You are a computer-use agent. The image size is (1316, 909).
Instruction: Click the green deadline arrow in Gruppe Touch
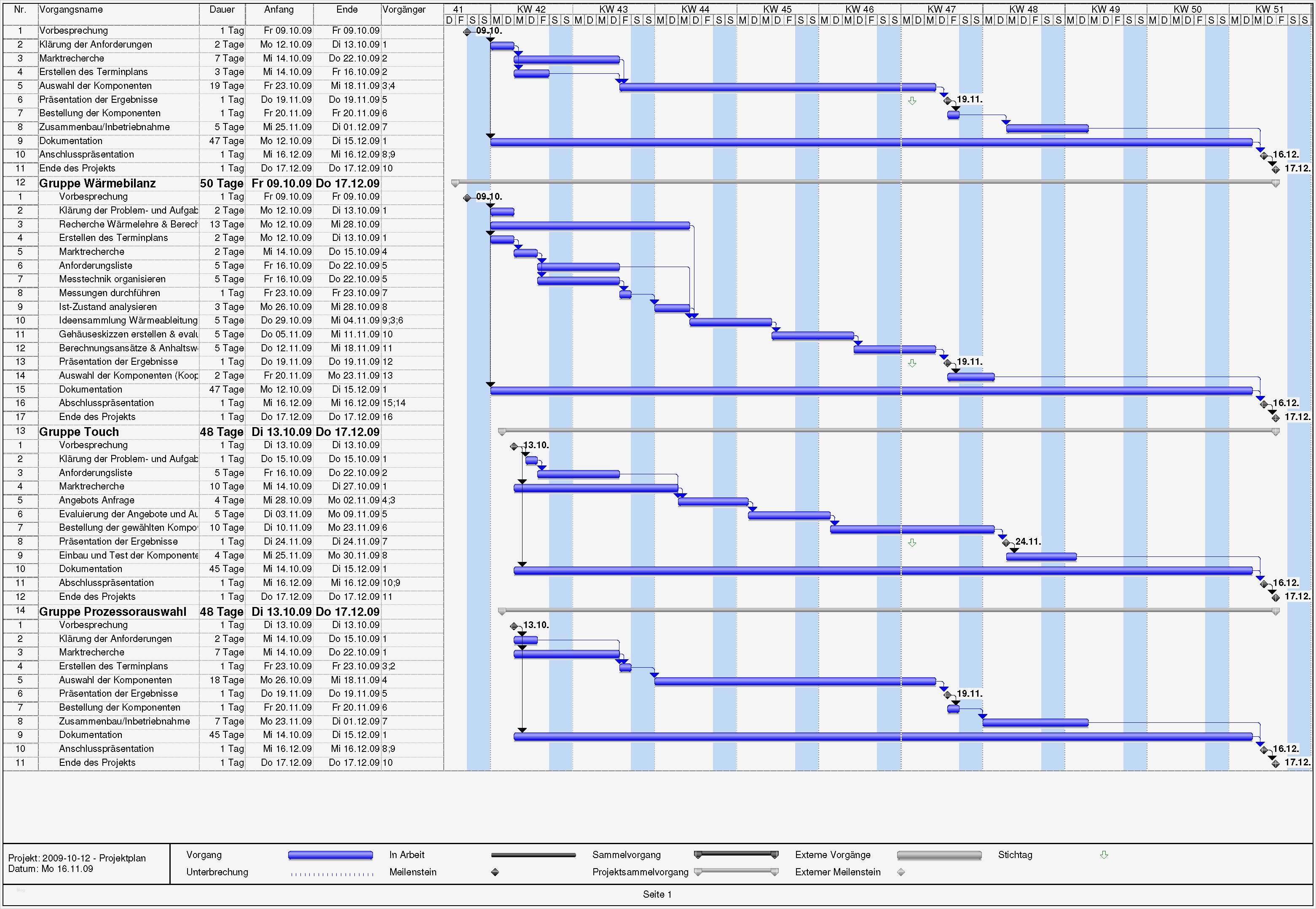tap(912, 543)
